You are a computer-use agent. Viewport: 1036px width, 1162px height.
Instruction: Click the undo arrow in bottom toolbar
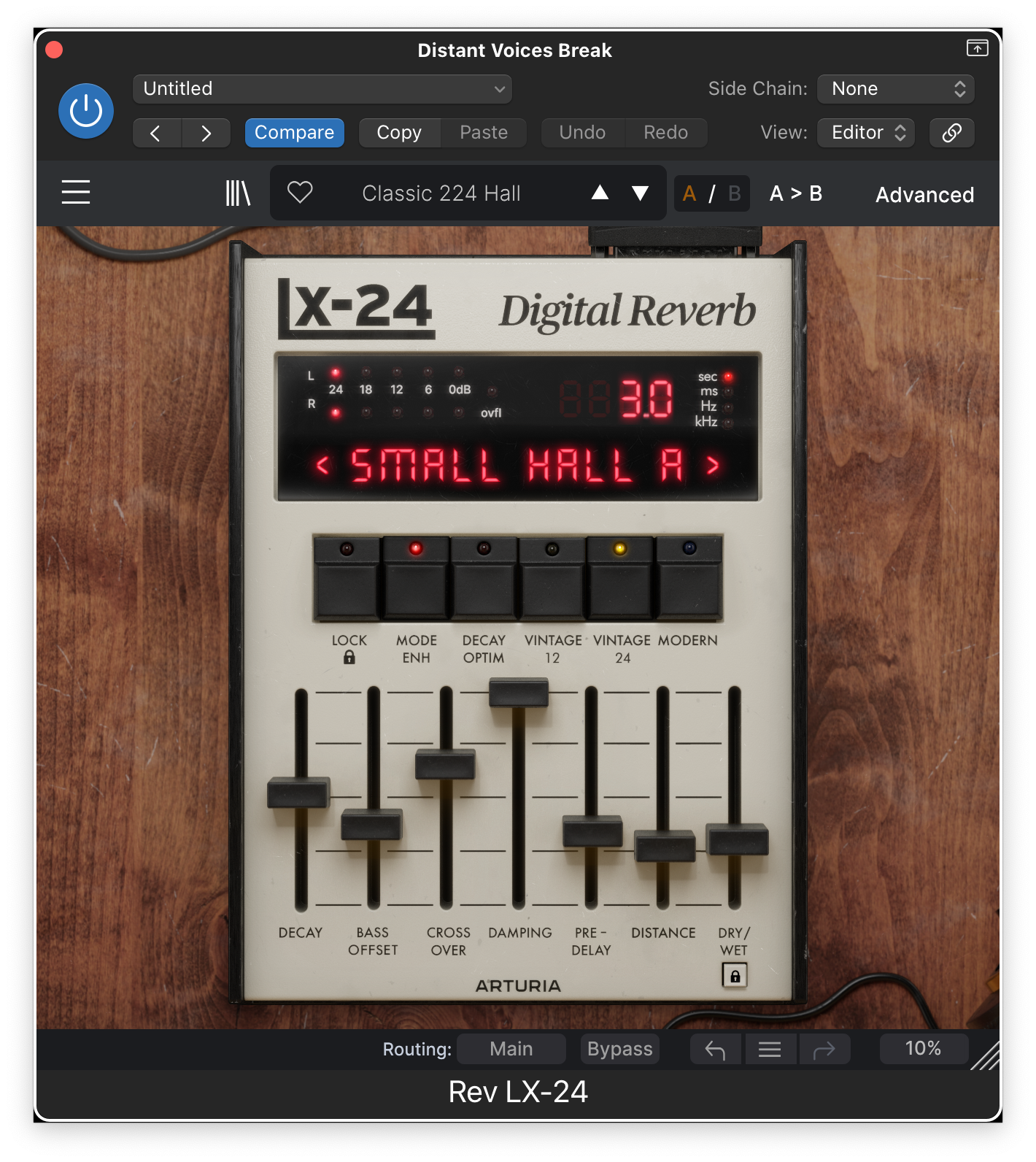[715, 1050]
